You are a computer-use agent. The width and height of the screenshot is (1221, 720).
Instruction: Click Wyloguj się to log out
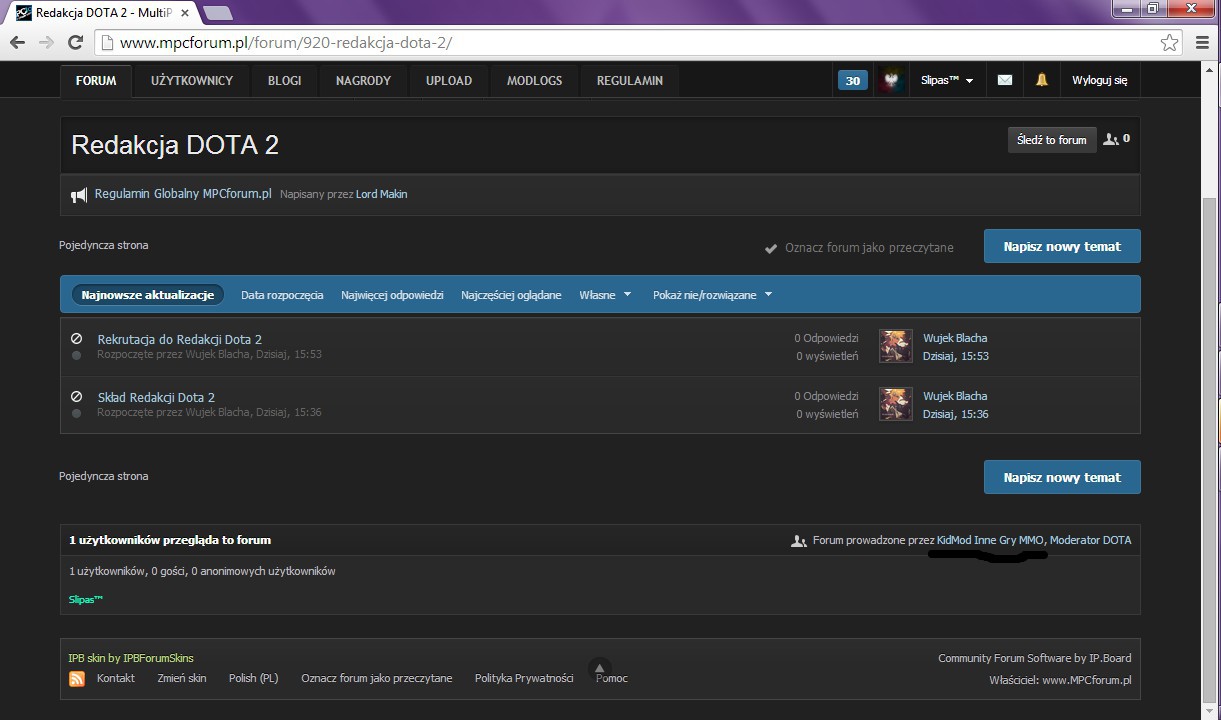point(1099,80)
